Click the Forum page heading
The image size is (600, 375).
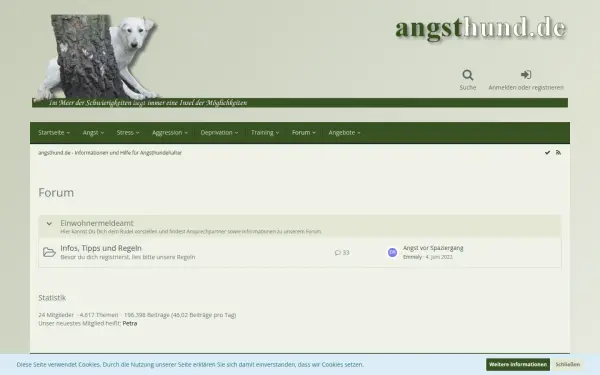pos(56,192)
